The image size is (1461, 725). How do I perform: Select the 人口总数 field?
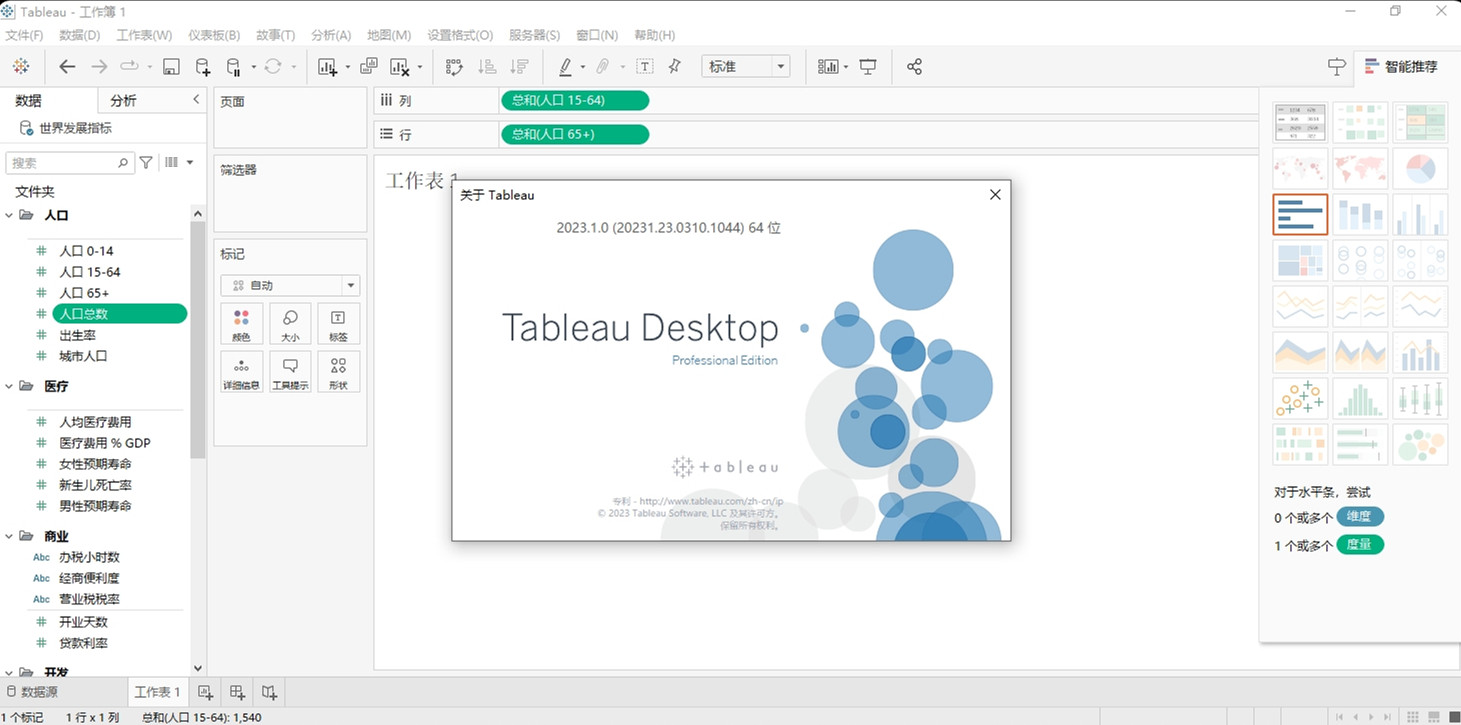[x=119, y=314]
